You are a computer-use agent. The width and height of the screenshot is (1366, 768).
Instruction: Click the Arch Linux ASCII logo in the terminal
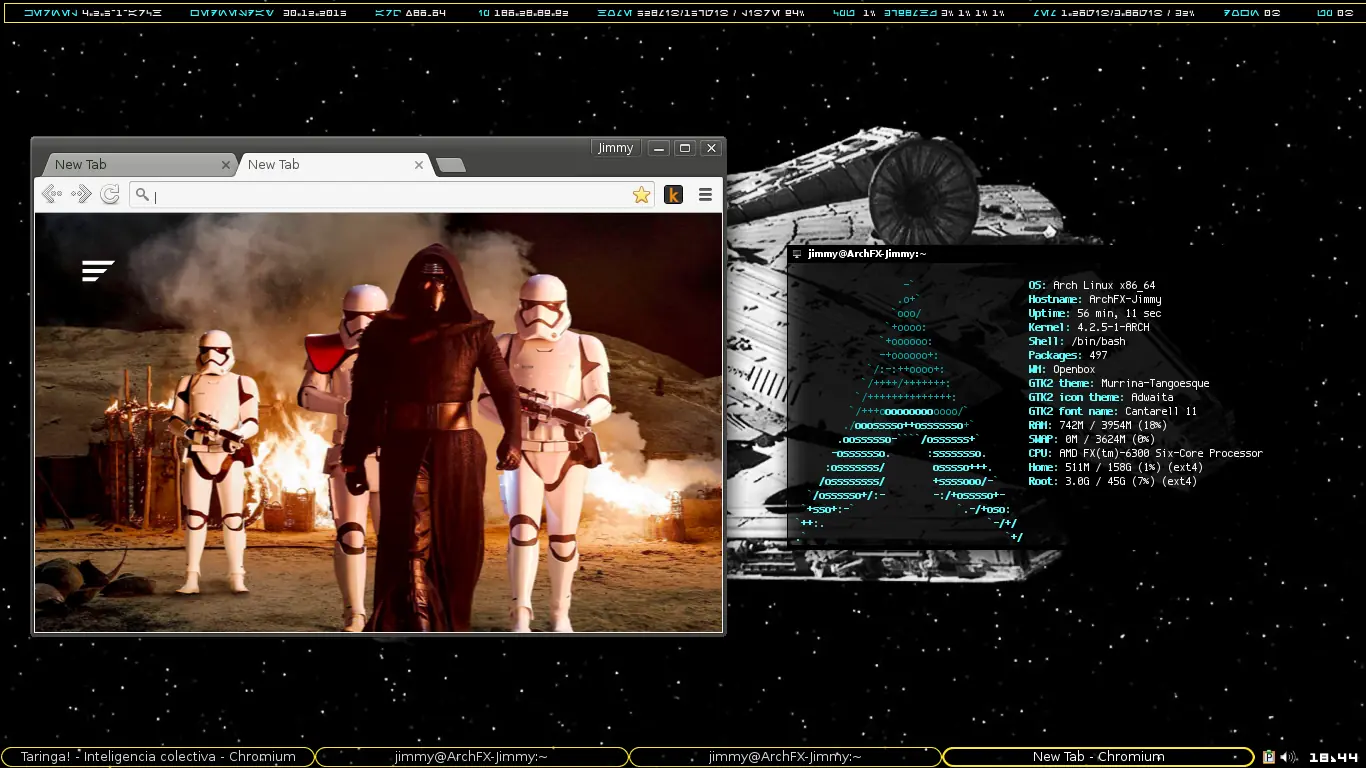click(908, 412)
